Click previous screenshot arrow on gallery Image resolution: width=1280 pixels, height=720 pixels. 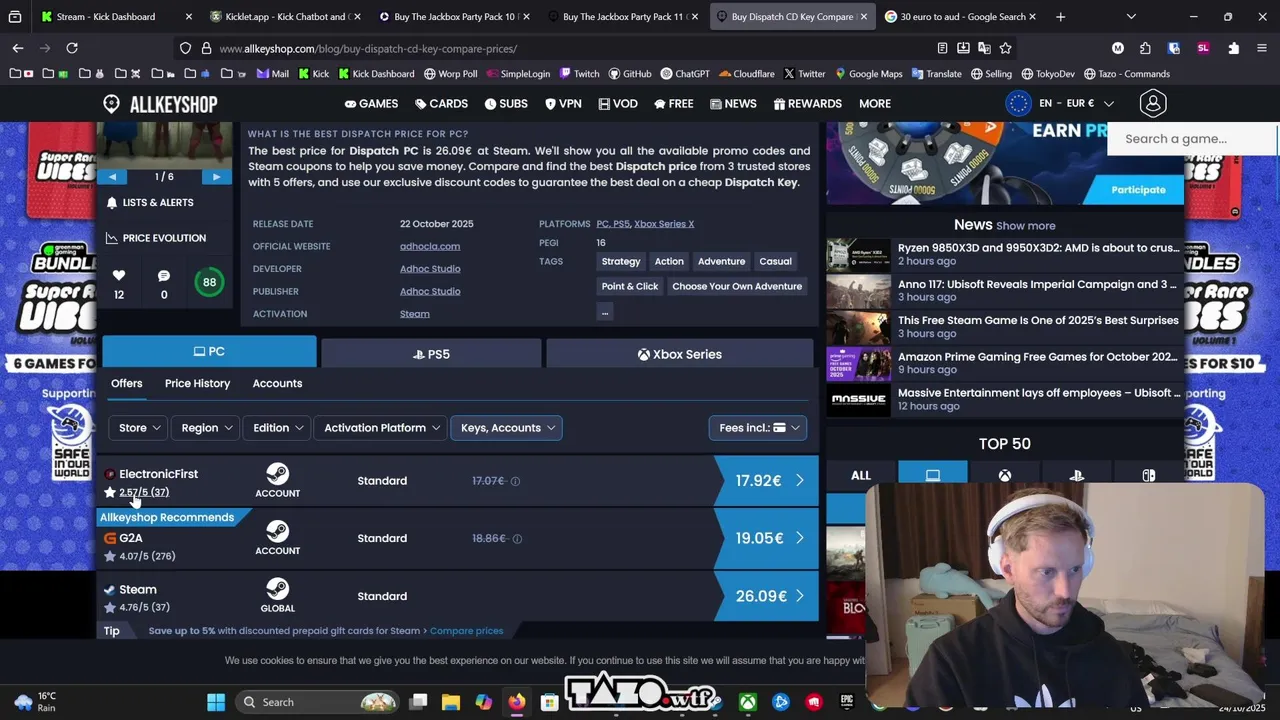[112, 177]
